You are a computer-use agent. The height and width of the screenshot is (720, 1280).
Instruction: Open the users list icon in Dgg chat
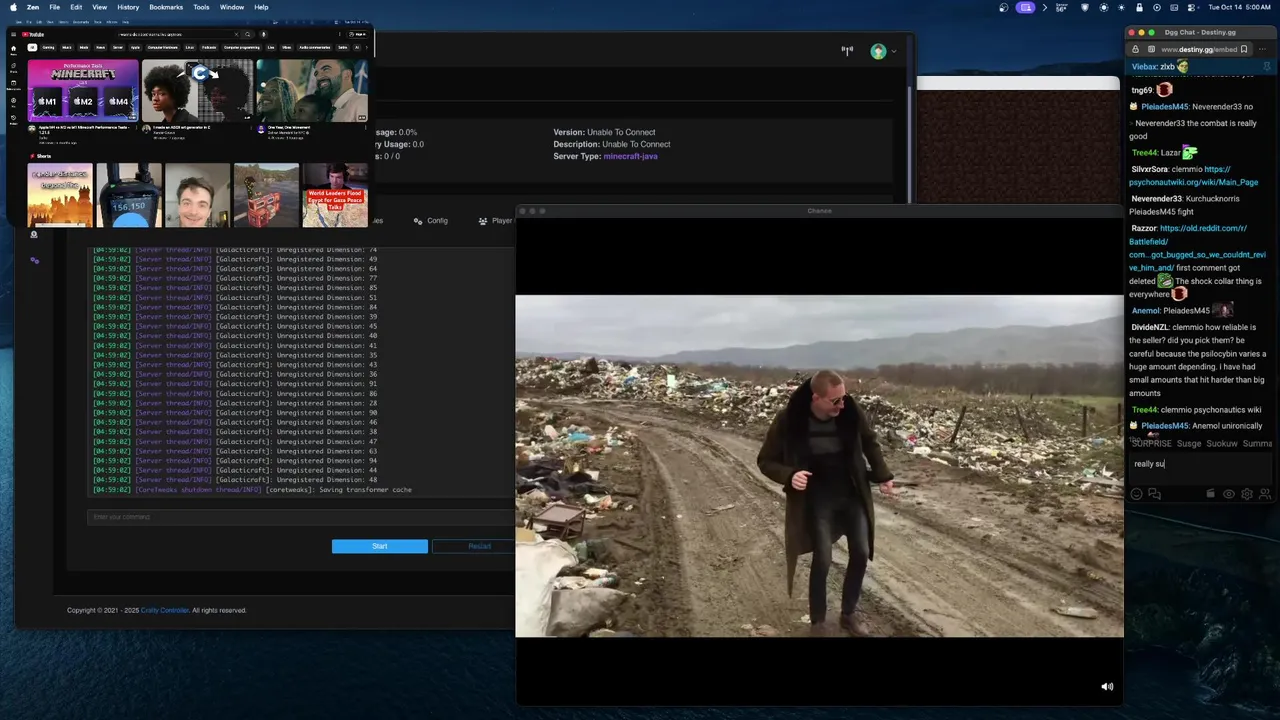click(x=1265, y=494)
